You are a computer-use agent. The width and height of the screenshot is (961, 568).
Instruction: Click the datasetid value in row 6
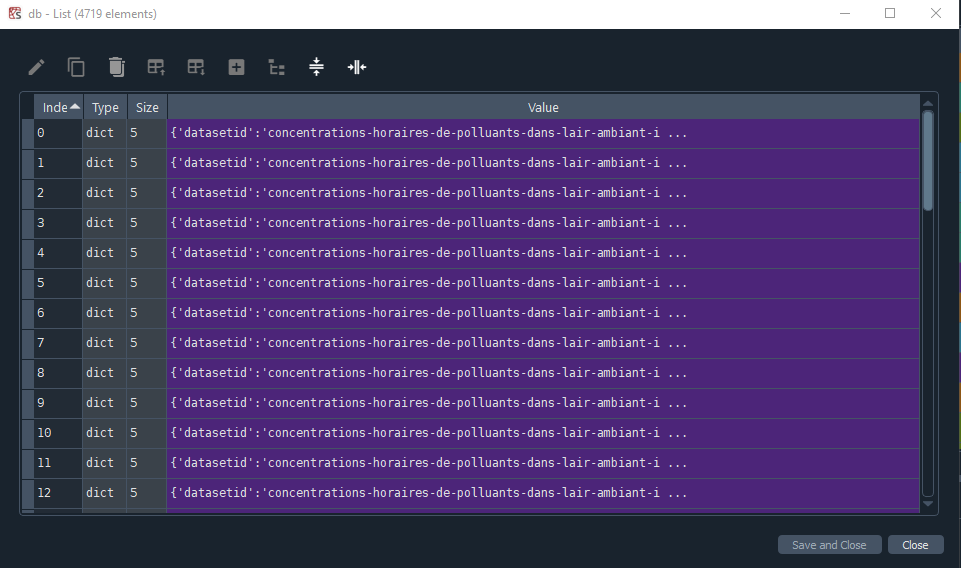click(x=543, y=313)
